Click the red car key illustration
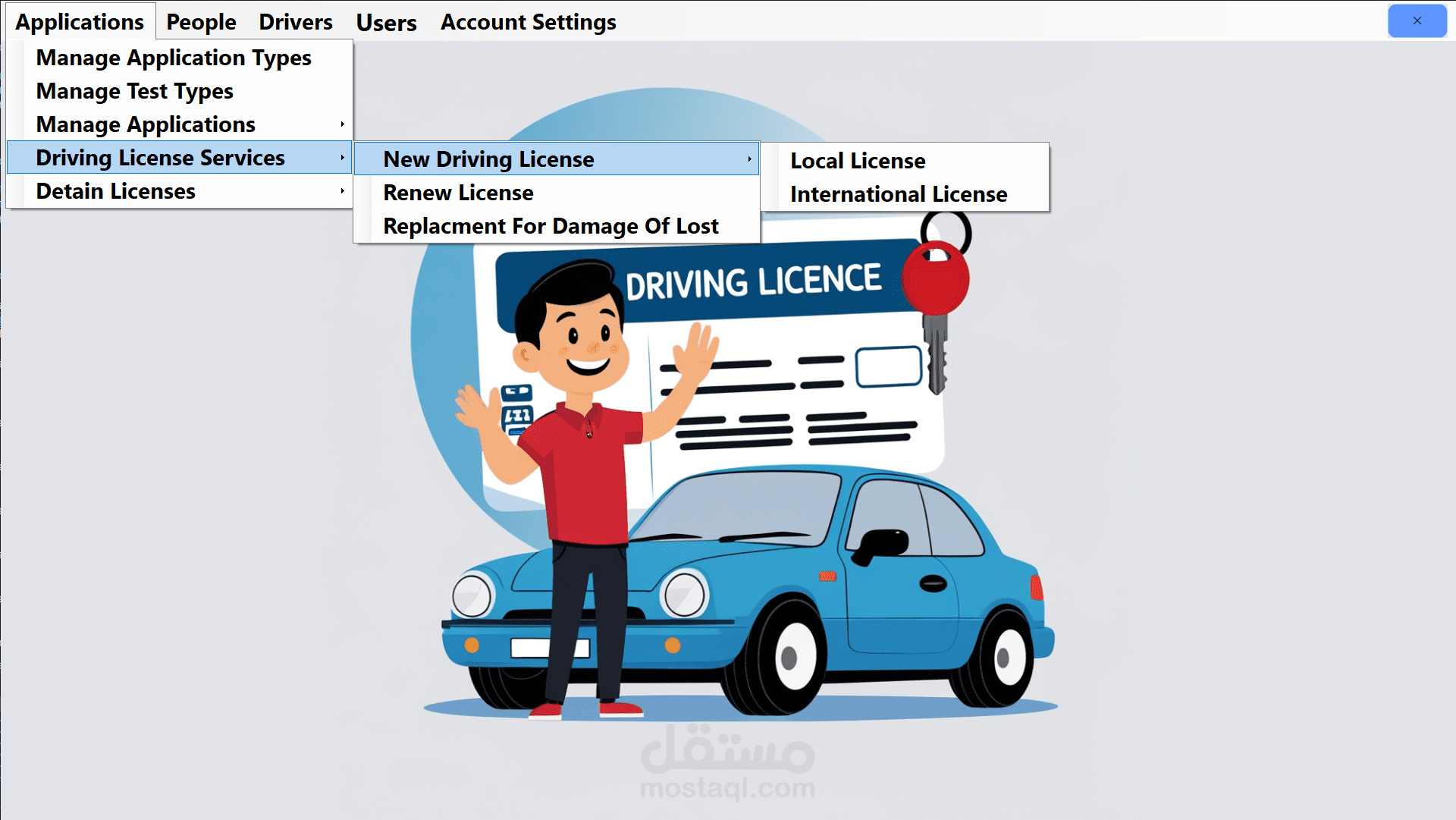 [x=936, y=284]
